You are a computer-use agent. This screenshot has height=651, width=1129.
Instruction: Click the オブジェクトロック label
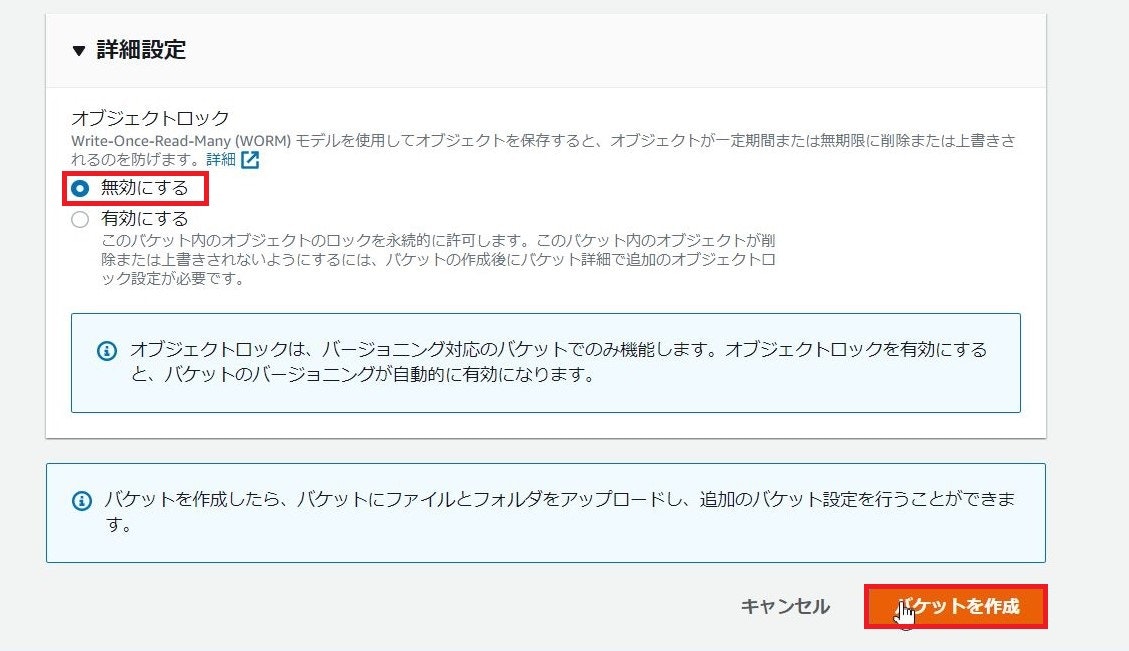[x=150, y=117]
